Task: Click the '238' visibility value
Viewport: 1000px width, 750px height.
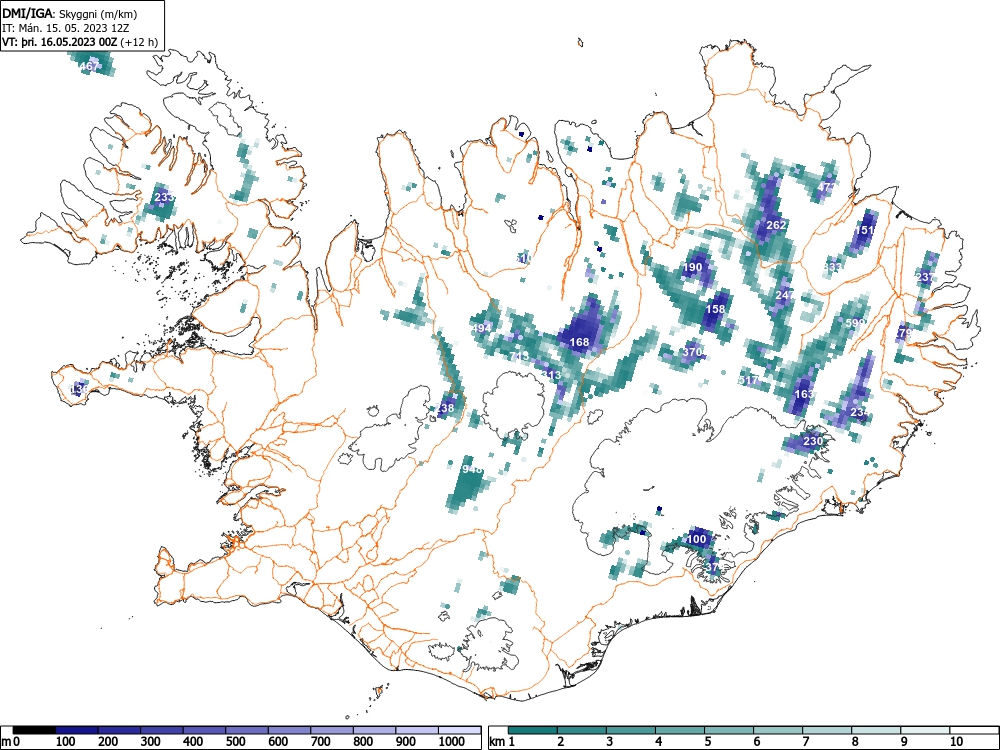Action: (x=445, y=408)
